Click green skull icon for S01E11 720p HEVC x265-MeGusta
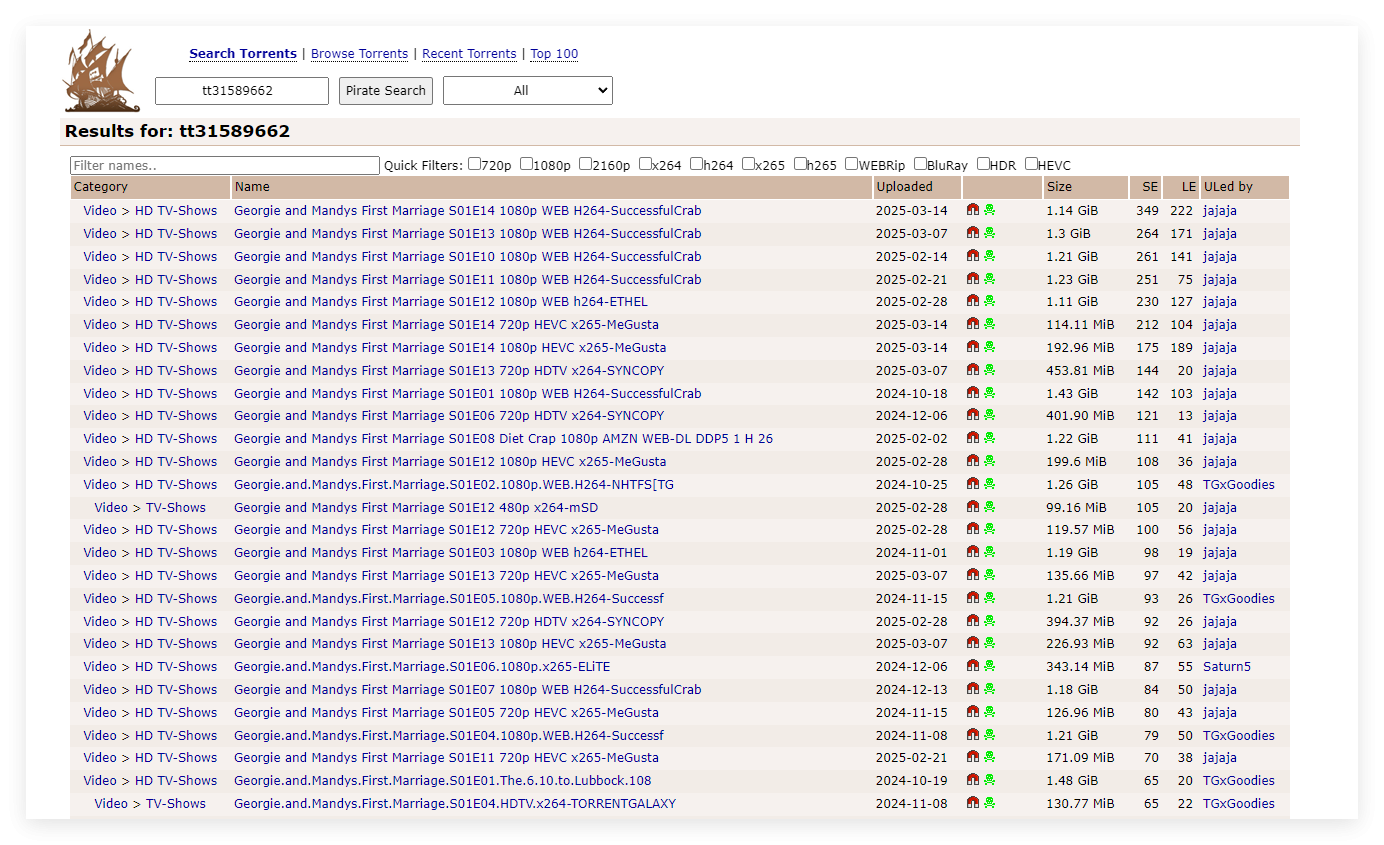The image size is (1384, 845). pos(990,757)
